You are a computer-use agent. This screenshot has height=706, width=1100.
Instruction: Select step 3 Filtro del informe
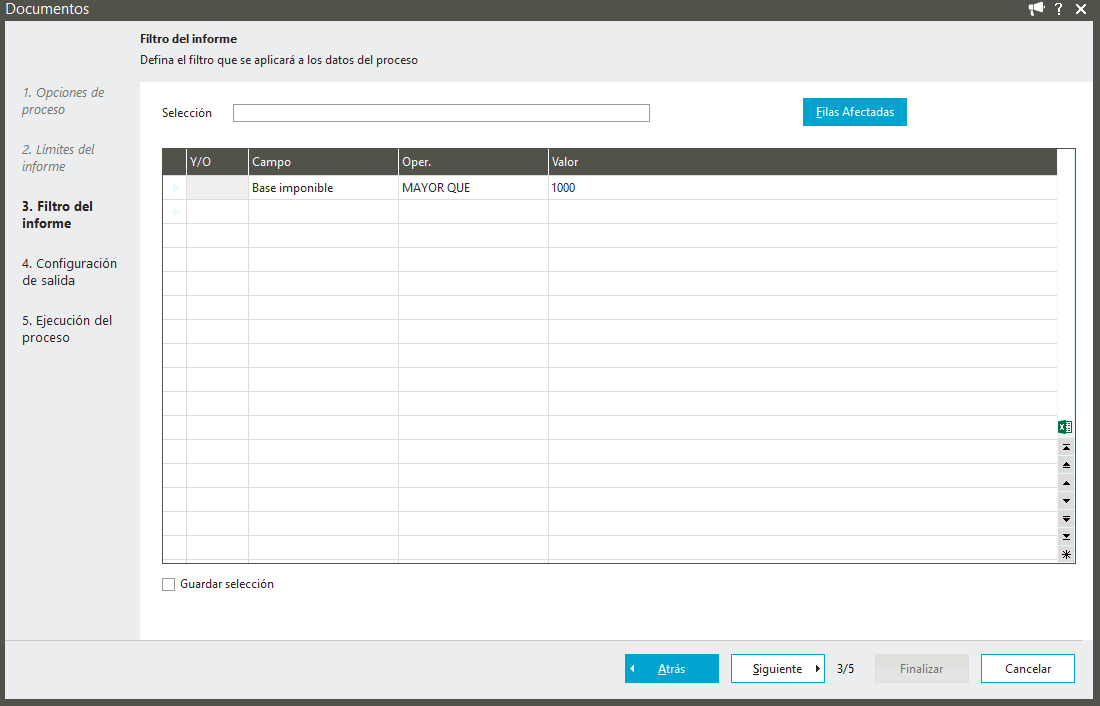(x=58, y=215)
